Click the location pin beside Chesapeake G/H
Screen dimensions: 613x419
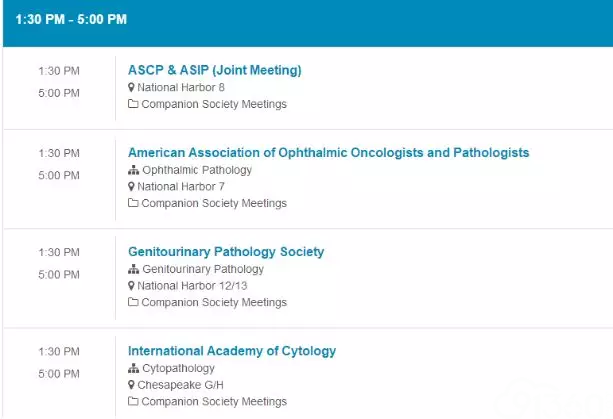pos(131,385)
